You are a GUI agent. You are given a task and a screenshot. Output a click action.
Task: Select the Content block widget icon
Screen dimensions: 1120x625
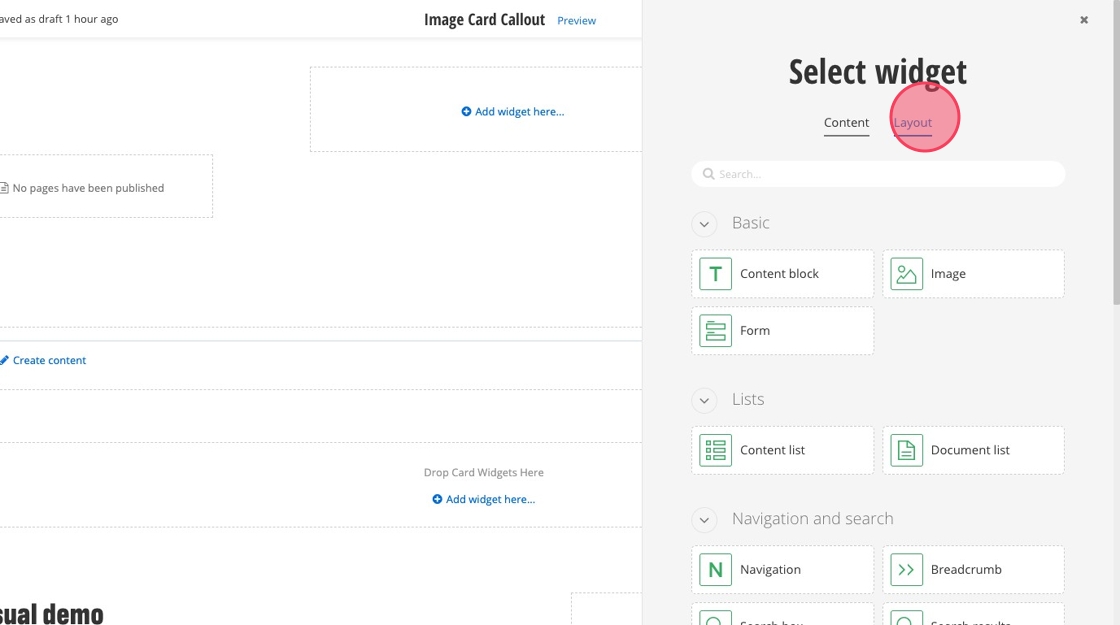[715, 274]
